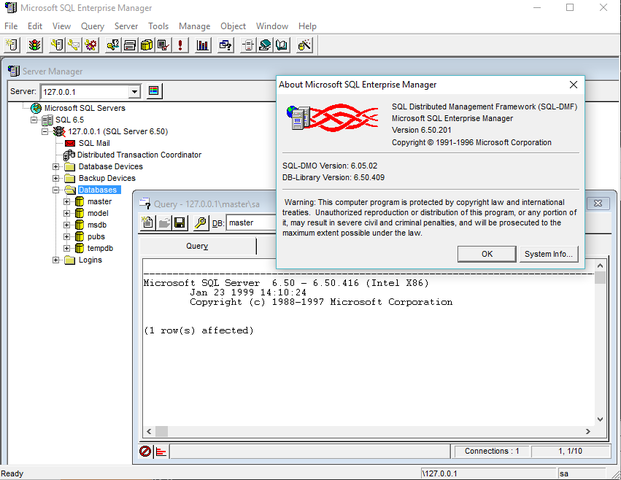This screenshot has width=621, height=480.
Task: Click the red lines icon beside cancel
Action: [161, 451]
